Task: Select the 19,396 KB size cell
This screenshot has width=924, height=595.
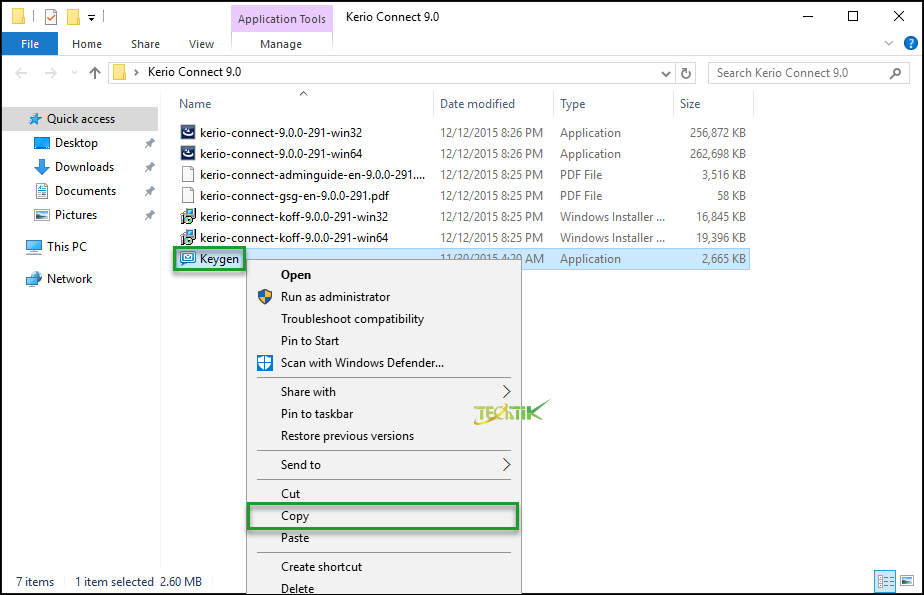Action: click(x=721, y=238)
